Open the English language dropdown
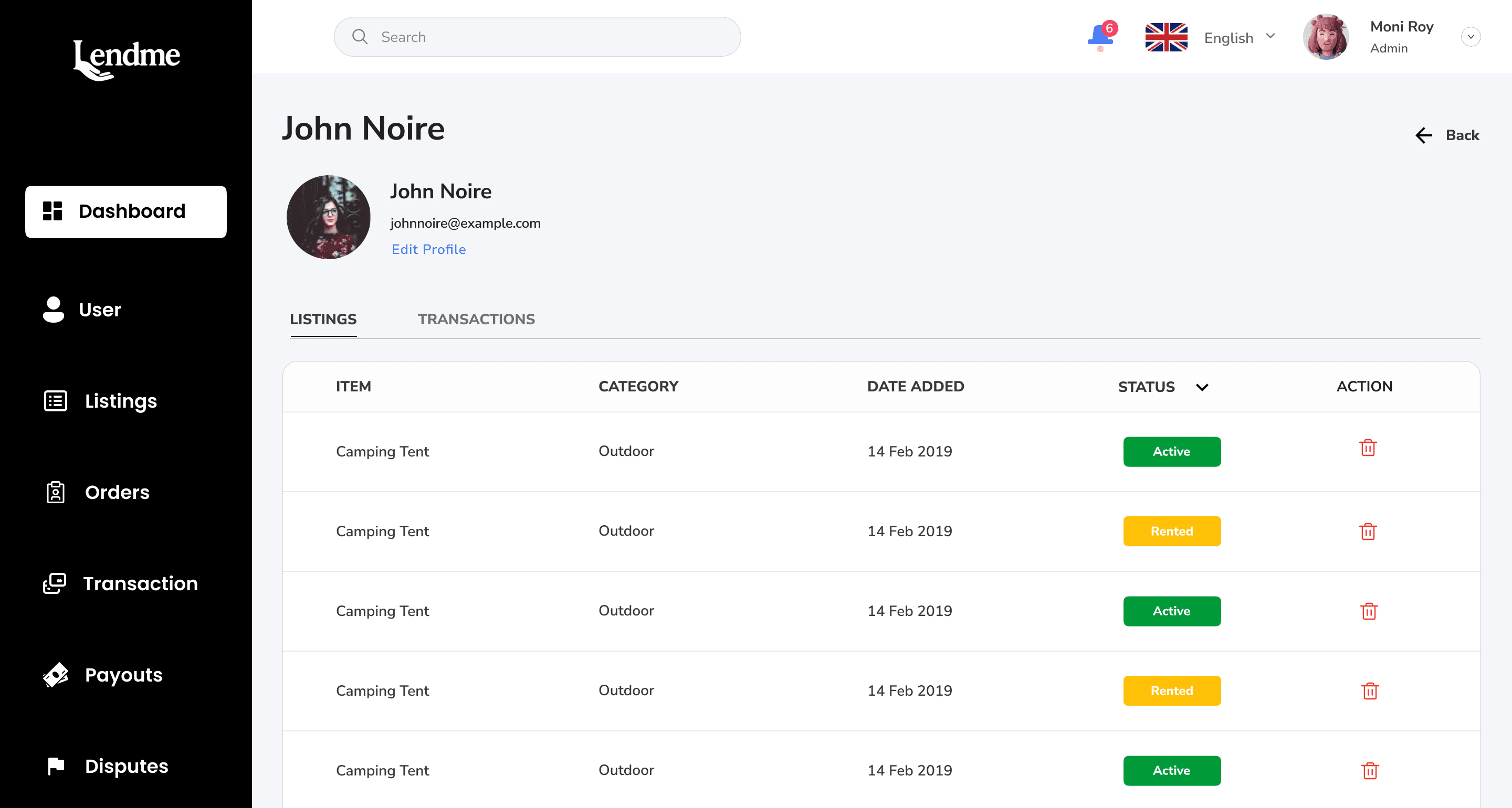 point(1239,38)
